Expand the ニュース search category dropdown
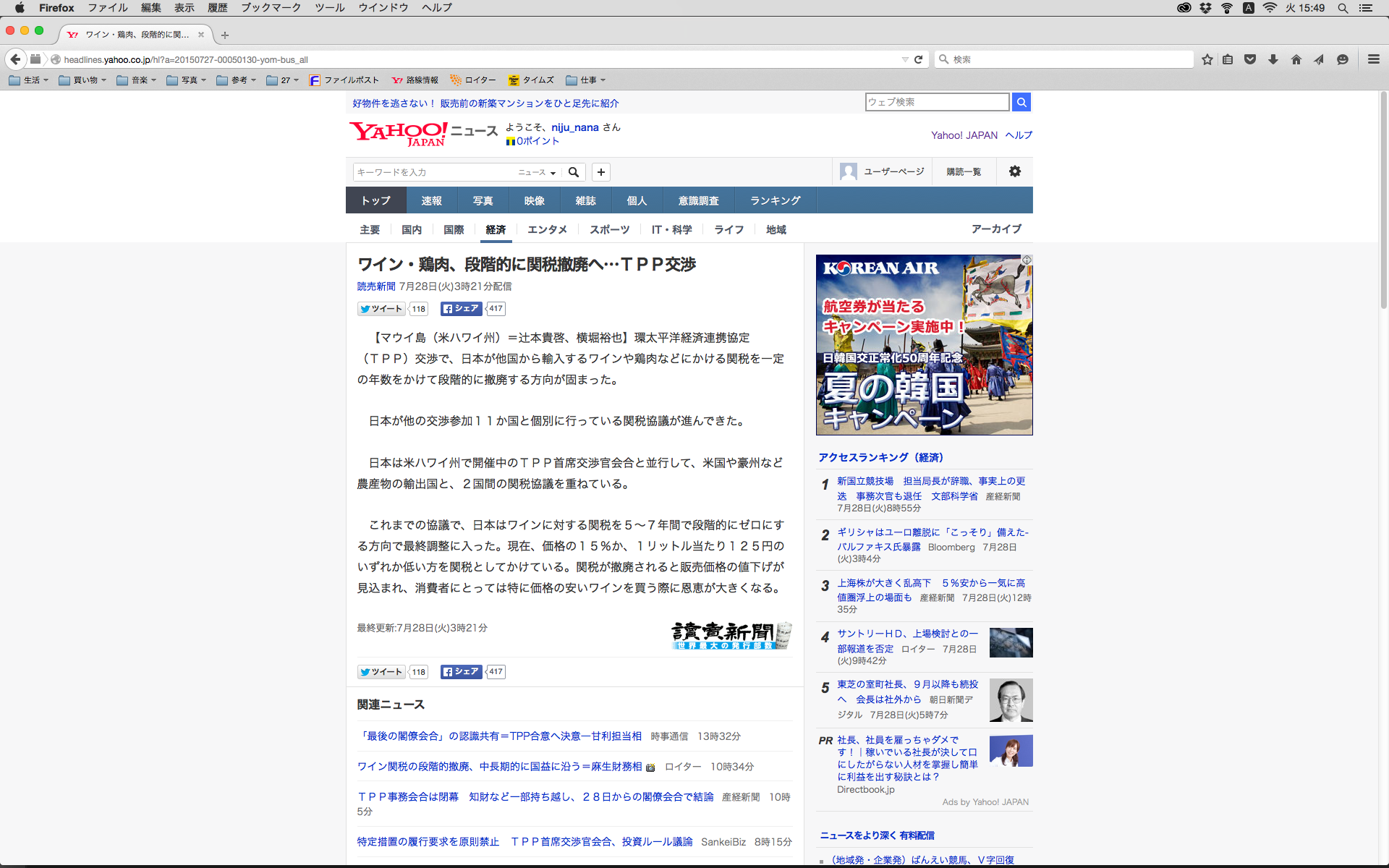This screenshot has height=868, width=1389. (x=537, y=172)
